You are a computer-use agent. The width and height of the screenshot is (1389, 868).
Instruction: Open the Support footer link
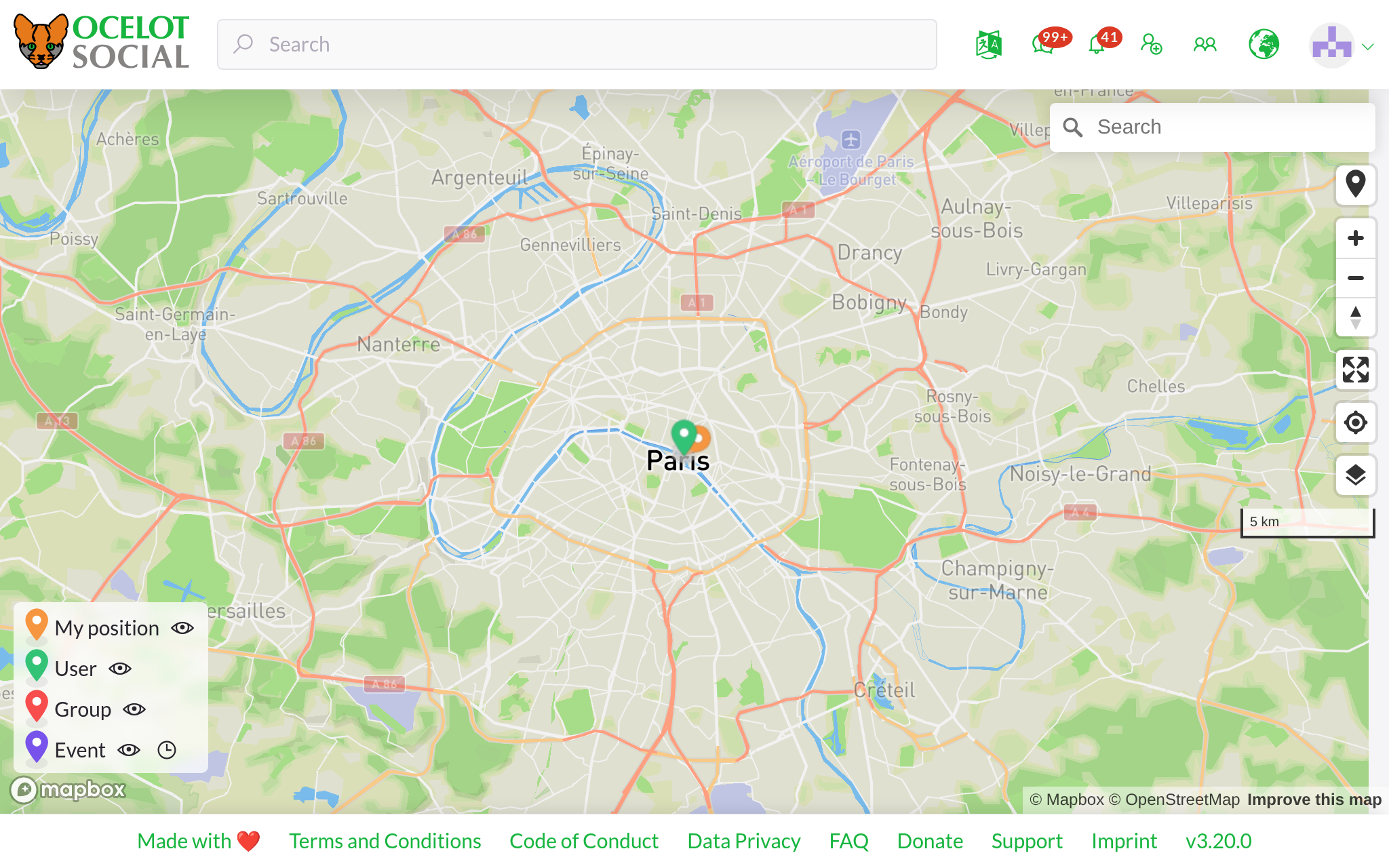click(x=1027, y=841)
